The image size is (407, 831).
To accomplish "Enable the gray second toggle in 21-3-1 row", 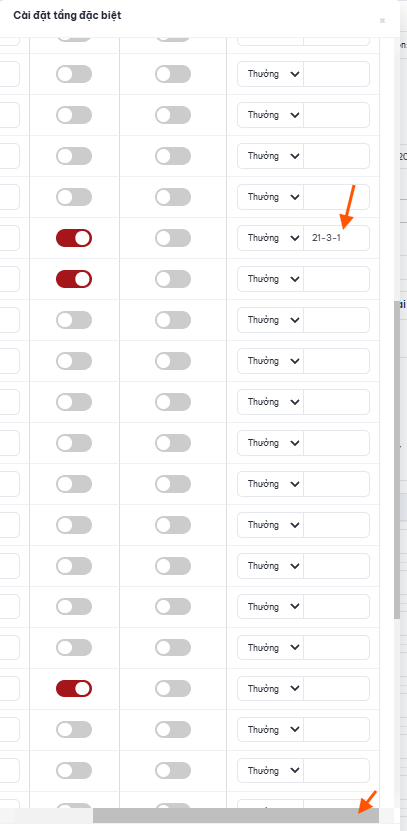I will (173, 238).
